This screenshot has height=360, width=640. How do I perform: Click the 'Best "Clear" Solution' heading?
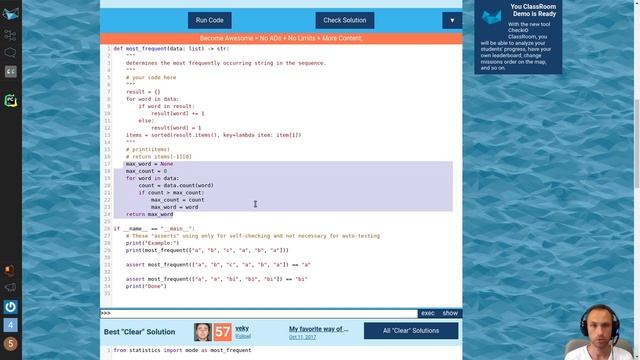coord(140,332)
